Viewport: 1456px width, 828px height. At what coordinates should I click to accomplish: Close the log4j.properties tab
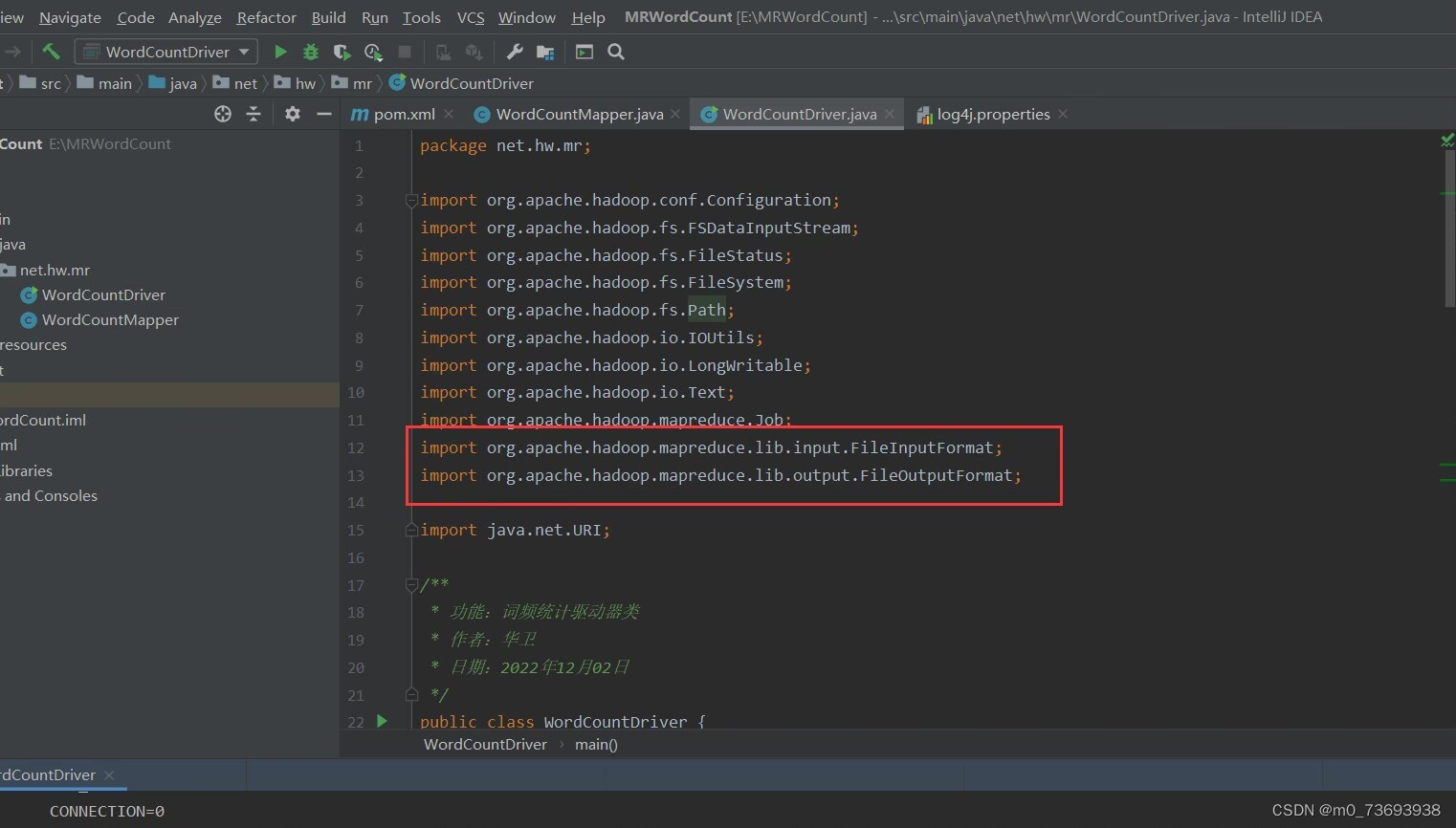coord(1062,114)
